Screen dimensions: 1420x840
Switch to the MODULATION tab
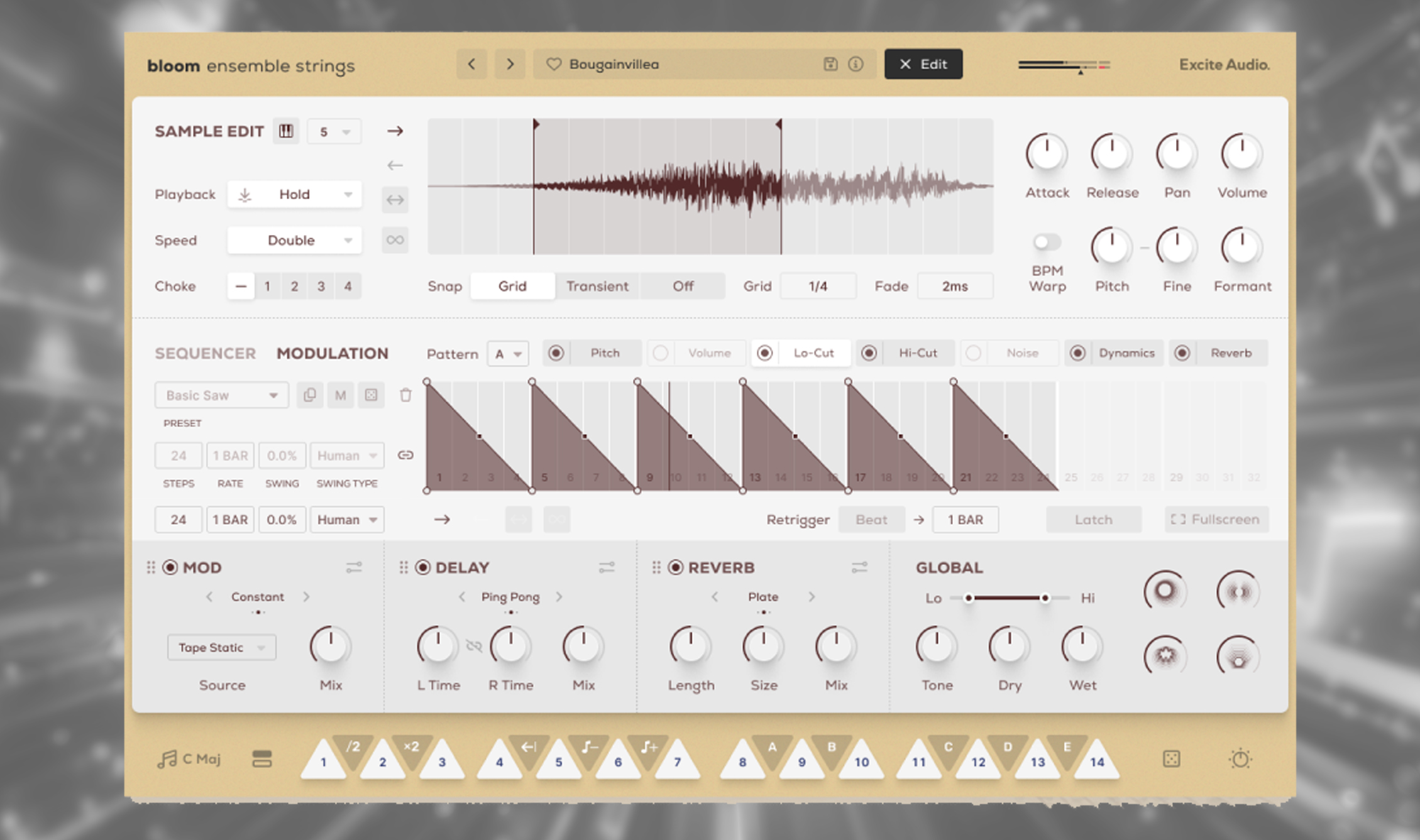click(x=333, y=354)
